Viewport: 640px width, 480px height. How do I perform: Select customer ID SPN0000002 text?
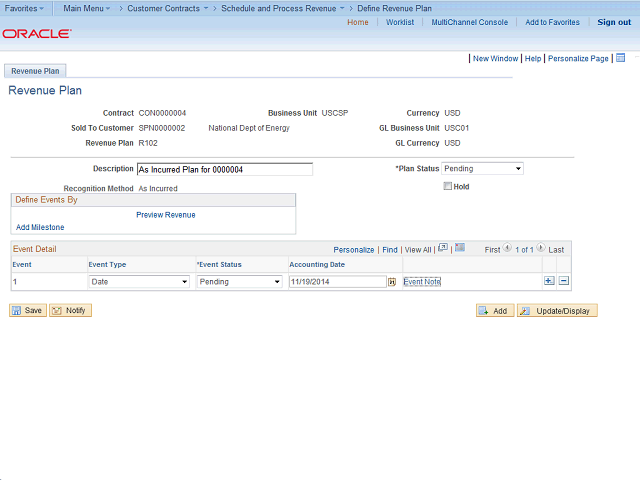pyautogui.click(x=162, y=128)
